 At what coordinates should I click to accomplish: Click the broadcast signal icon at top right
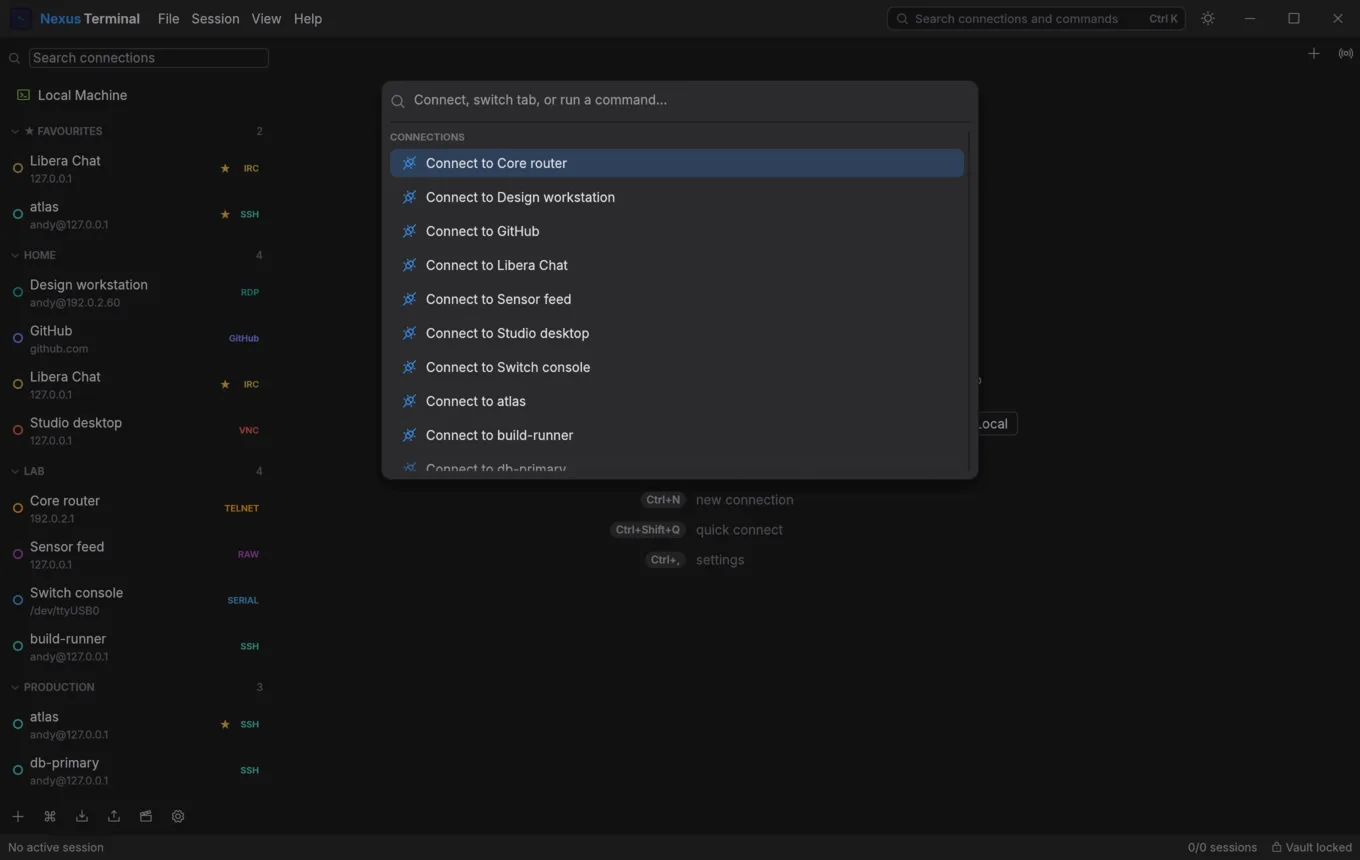pos(1346,54)
